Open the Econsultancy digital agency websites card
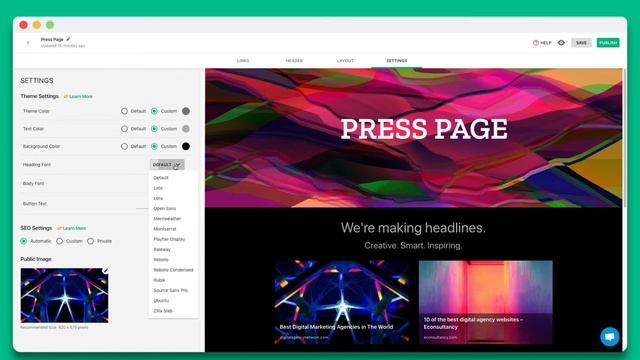The height and width of the screenshot is (360, 640). 486,302
